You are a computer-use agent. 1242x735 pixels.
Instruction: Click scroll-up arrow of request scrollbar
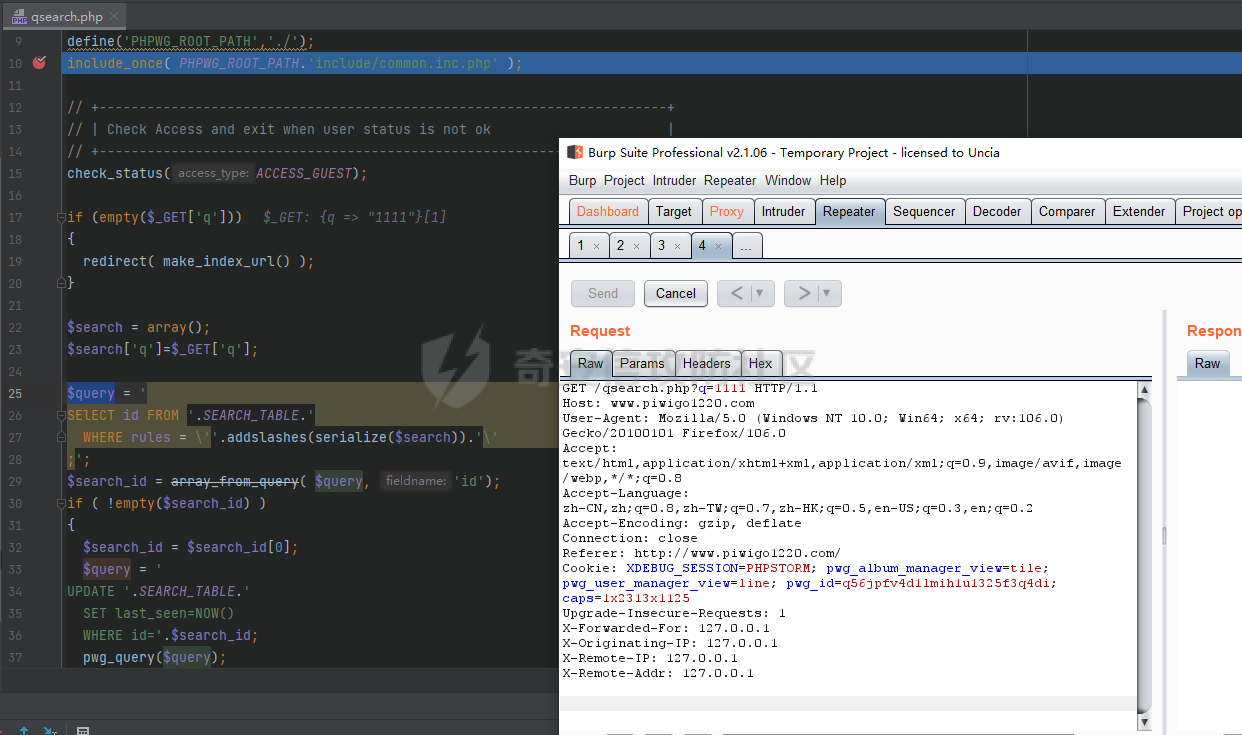point(1144,391)
